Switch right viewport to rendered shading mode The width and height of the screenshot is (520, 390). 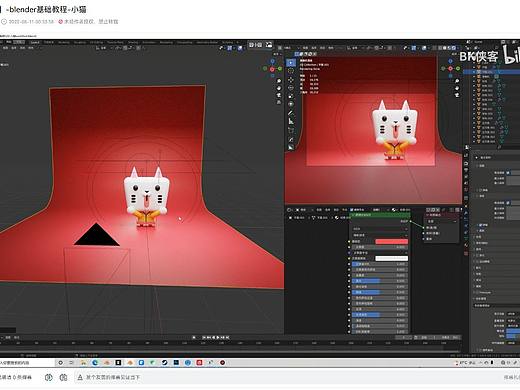[x=454, y=48]
